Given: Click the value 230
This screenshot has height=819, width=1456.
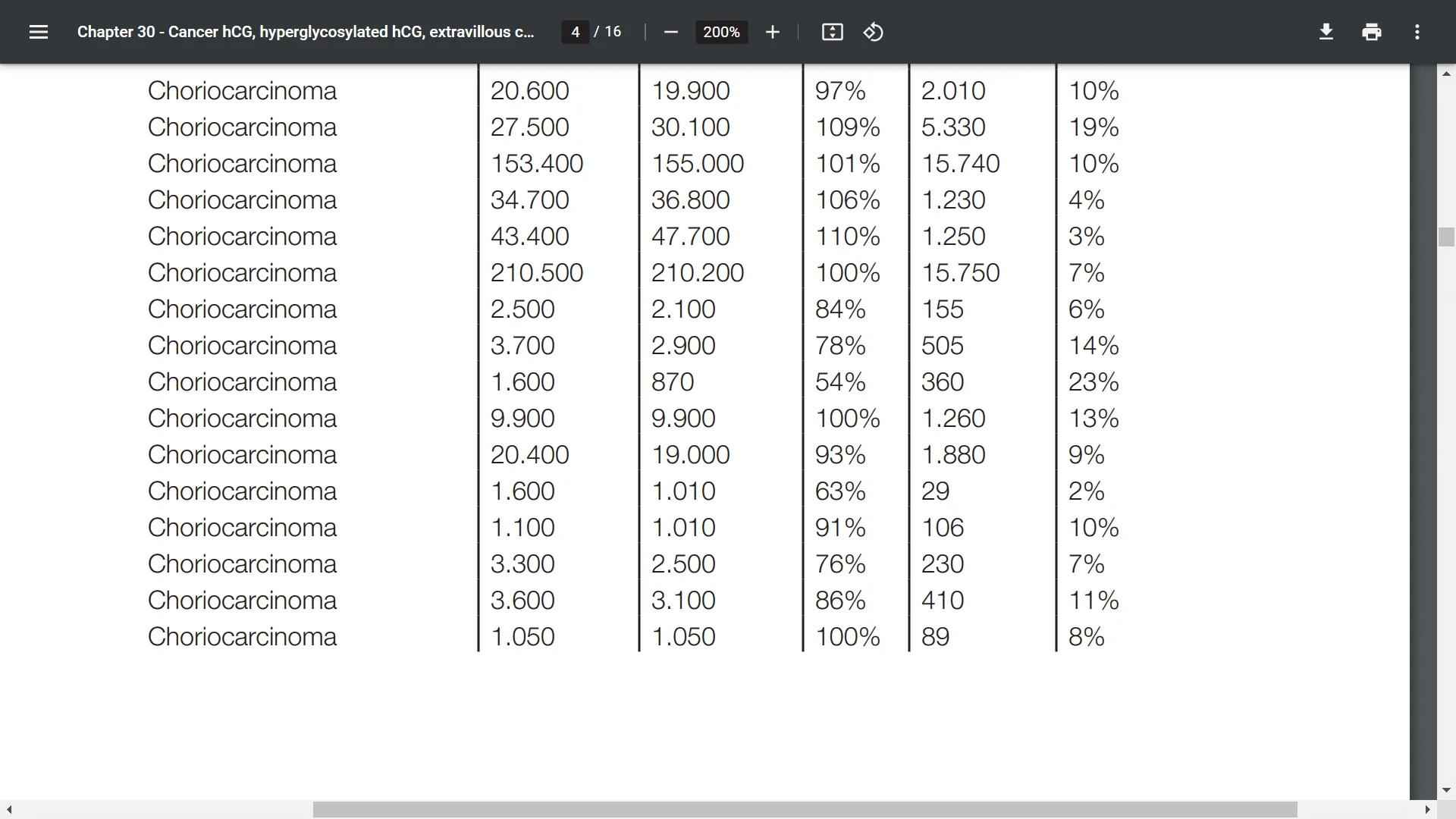Looking at the screenshot, I should coord(943,563).
